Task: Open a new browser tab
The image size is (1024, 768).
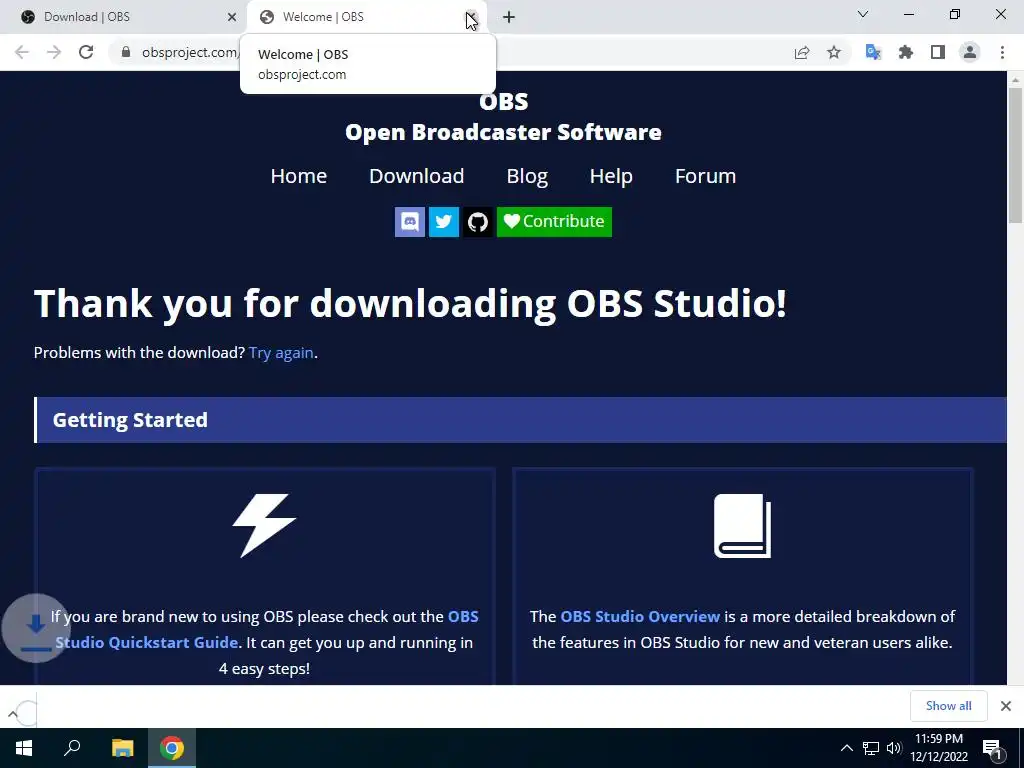Action: point(509,17)
